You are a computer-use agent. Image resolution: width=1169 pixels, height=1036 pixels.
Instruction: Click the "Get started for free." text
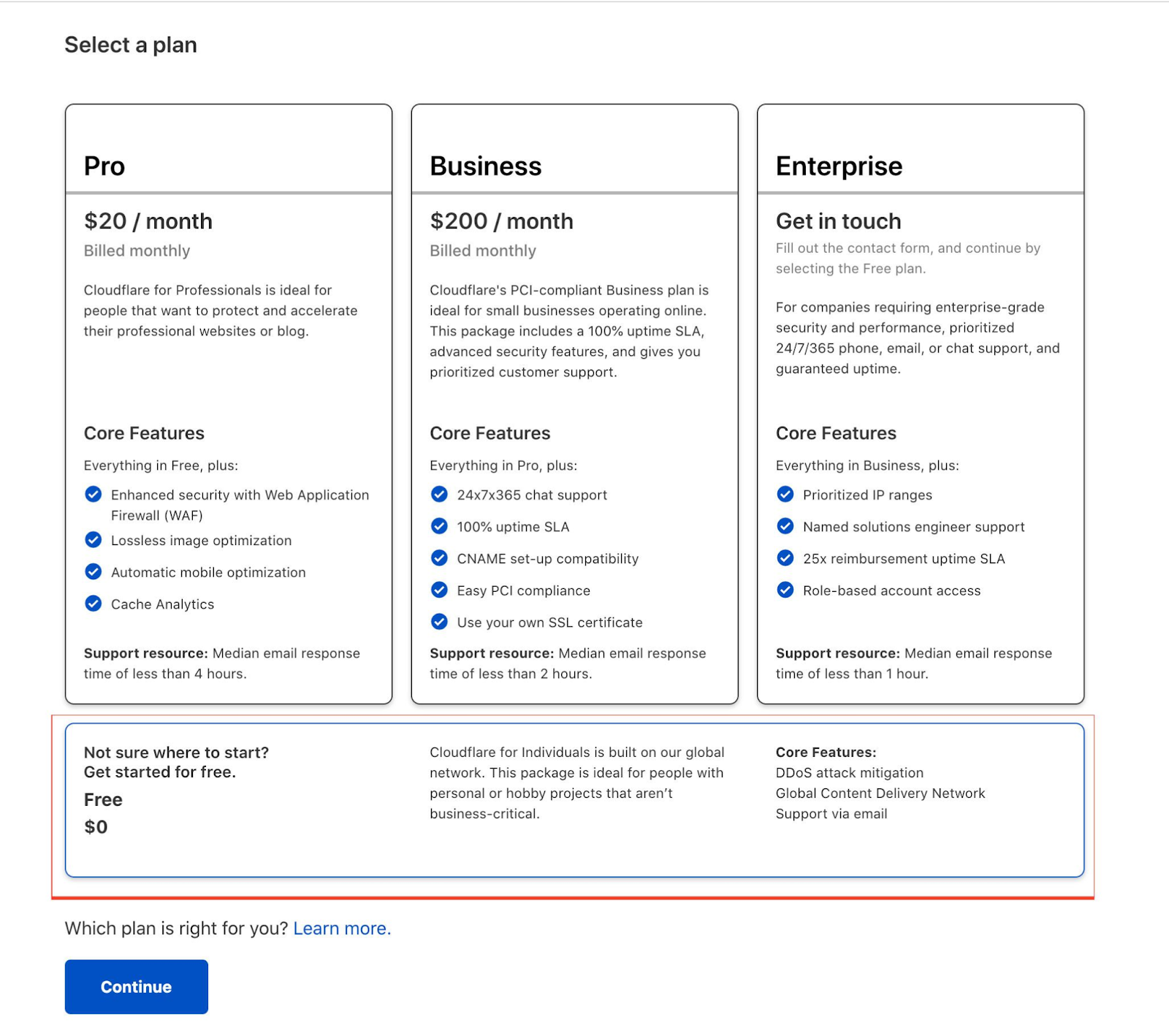[160, 772]
